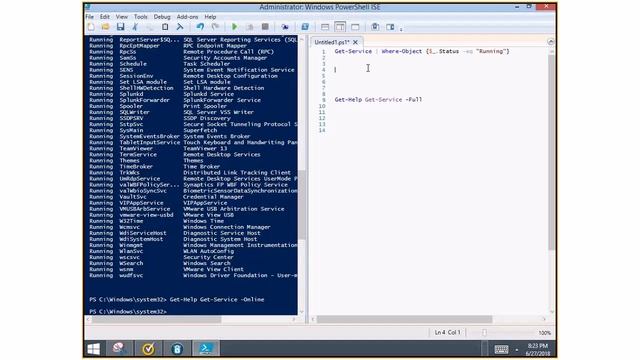Click the script pane horizontal scrollbar
This screenshot has height=360, width=640.
pyautogui.click(x=404, y=319)
